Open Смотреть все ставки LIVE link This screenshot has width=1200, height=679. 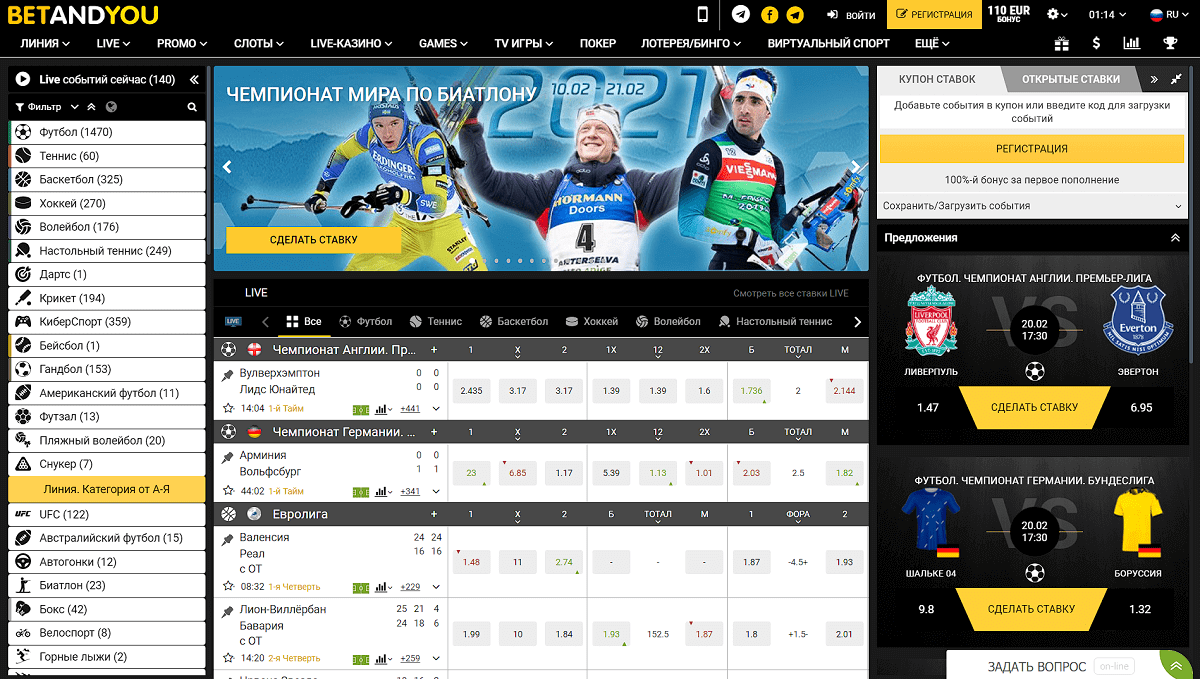(790, 293)
